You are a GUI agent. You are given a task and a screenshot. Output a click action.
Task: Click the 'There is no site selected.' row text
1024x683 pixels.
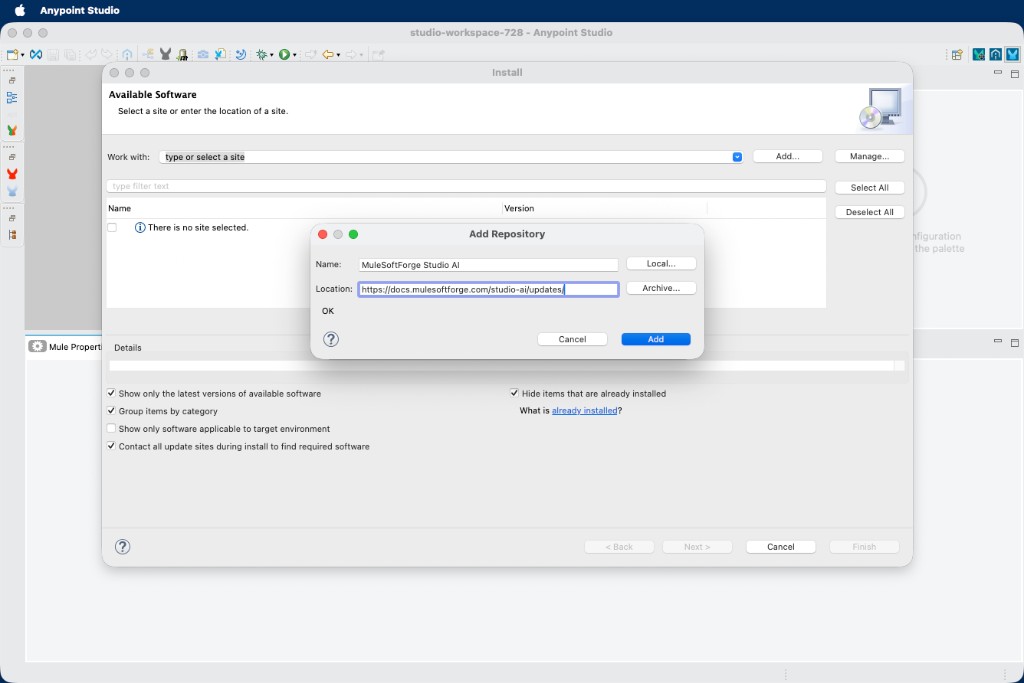(x=198, y=227)
